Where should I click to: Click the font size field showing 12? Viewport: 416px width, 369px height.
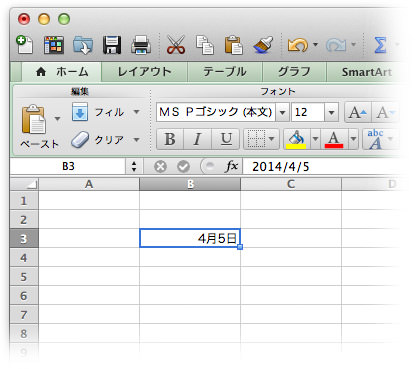[x=307, y=112]
